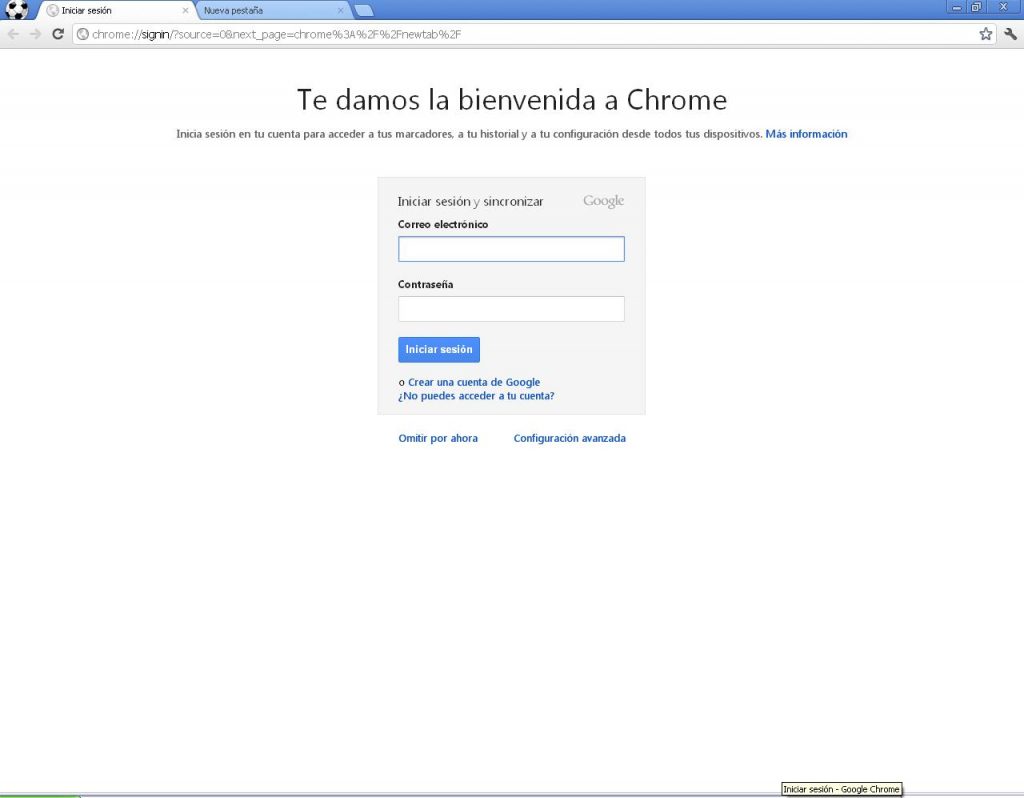Click the Iniciar sesión y sincronizar title
This screenshot has width=1024, height=798.
(x=470, y=202)
